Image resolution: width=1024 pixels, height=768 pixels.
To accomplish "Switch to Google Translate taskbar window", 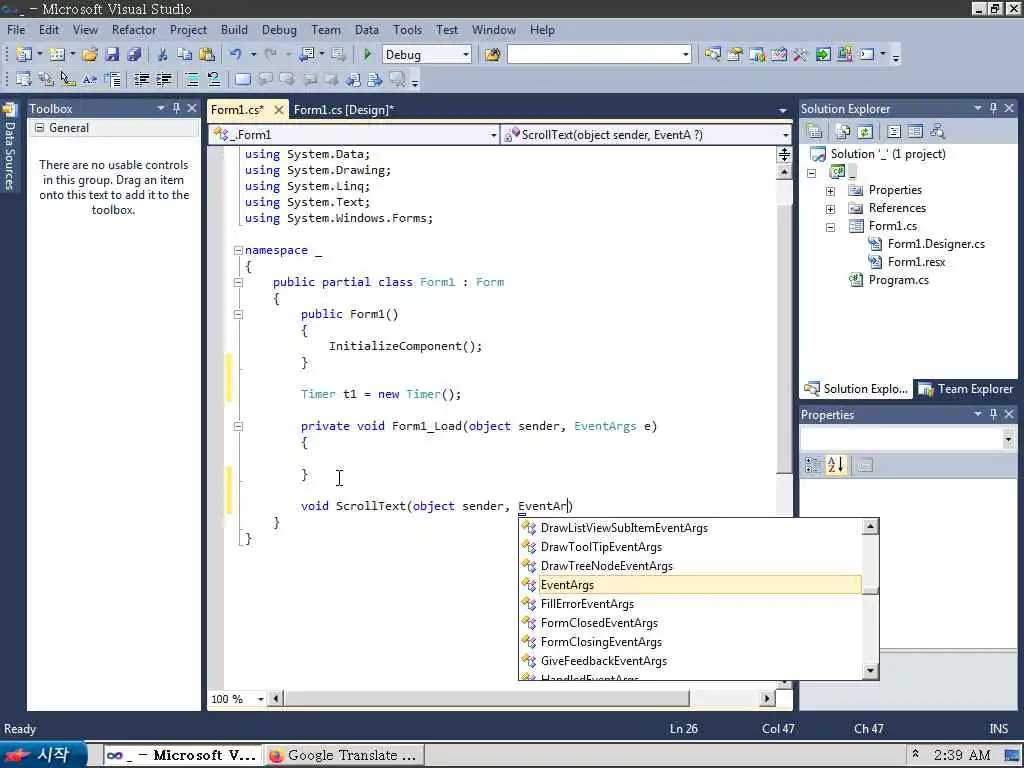I will coord(344,755).
